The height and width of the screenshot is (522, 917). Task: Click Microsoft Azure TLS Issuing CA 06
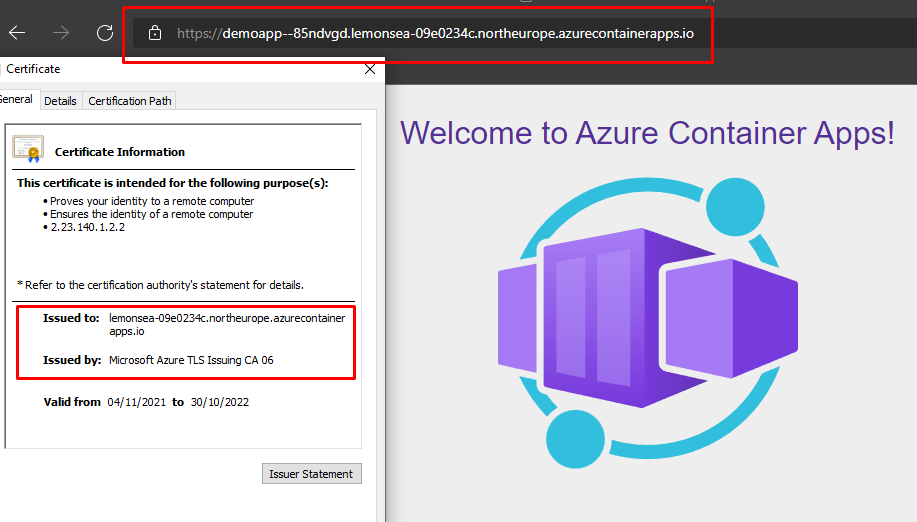(x=191, y=360)
